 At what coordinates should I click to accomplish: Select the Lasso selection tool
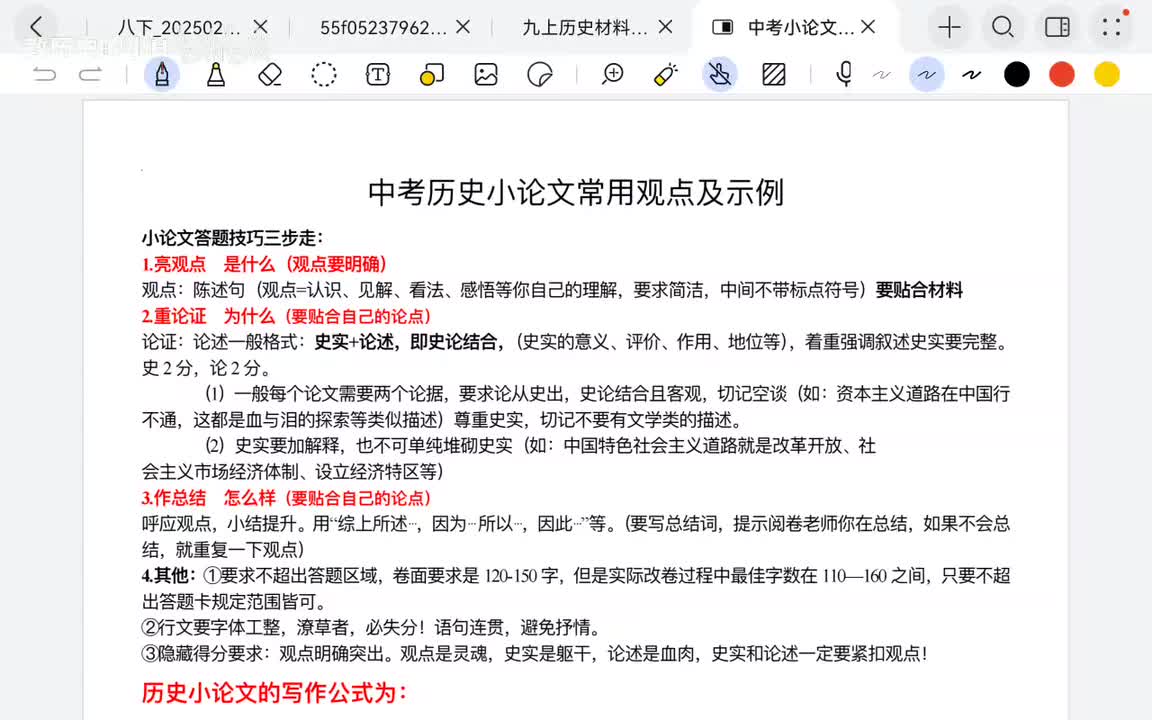click(323, 74)
